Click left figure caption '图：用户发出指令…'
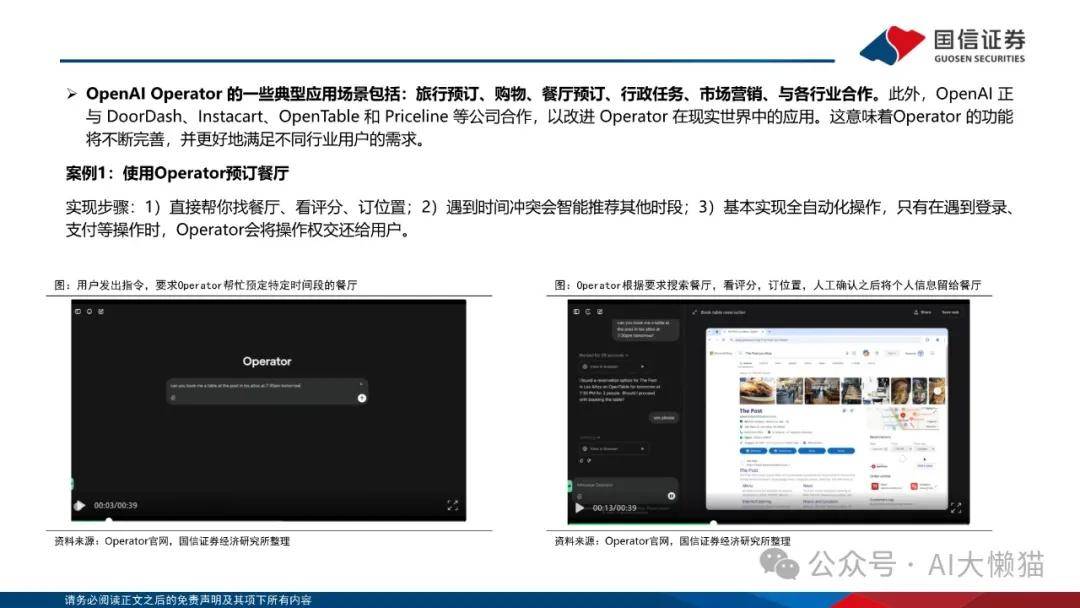 click(x=205, y=285)
